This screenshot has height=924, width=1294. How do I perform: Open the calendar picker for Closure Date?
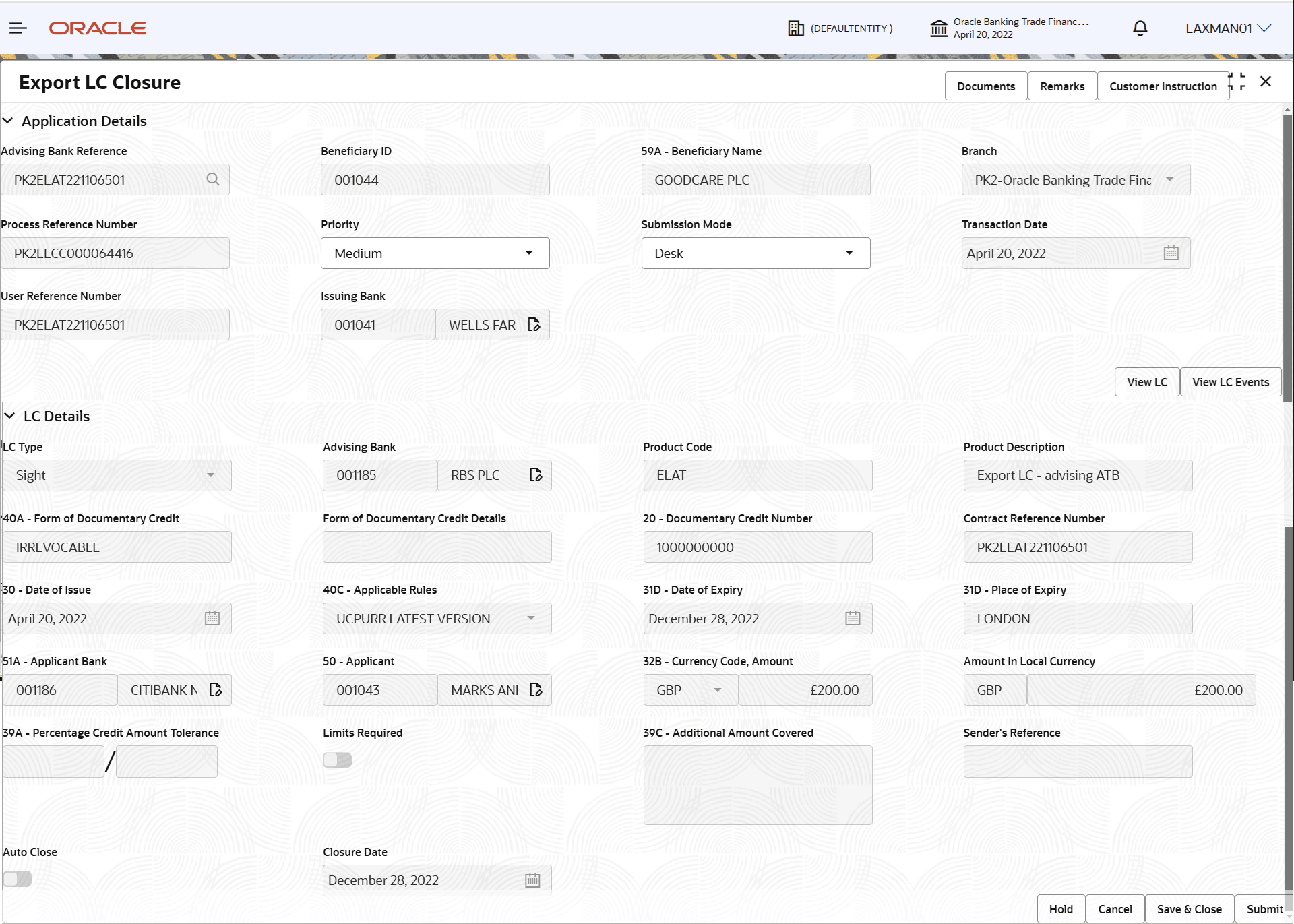(x=532, y=880)
